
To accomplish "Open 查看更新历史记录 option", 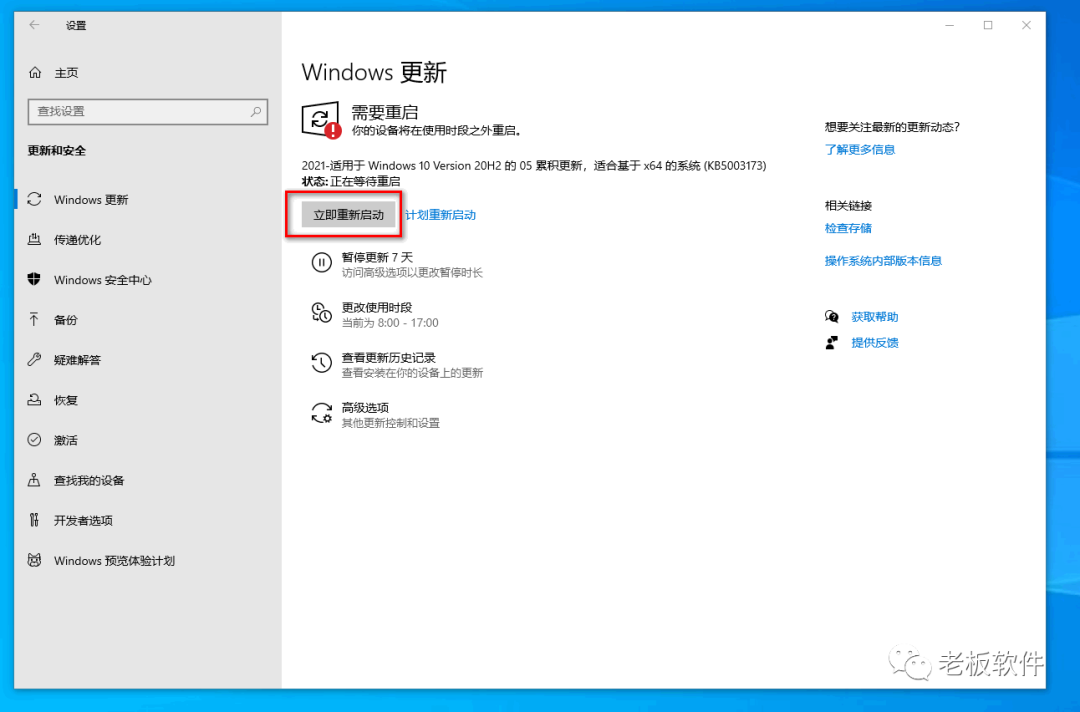I will (x=397, y=364).
